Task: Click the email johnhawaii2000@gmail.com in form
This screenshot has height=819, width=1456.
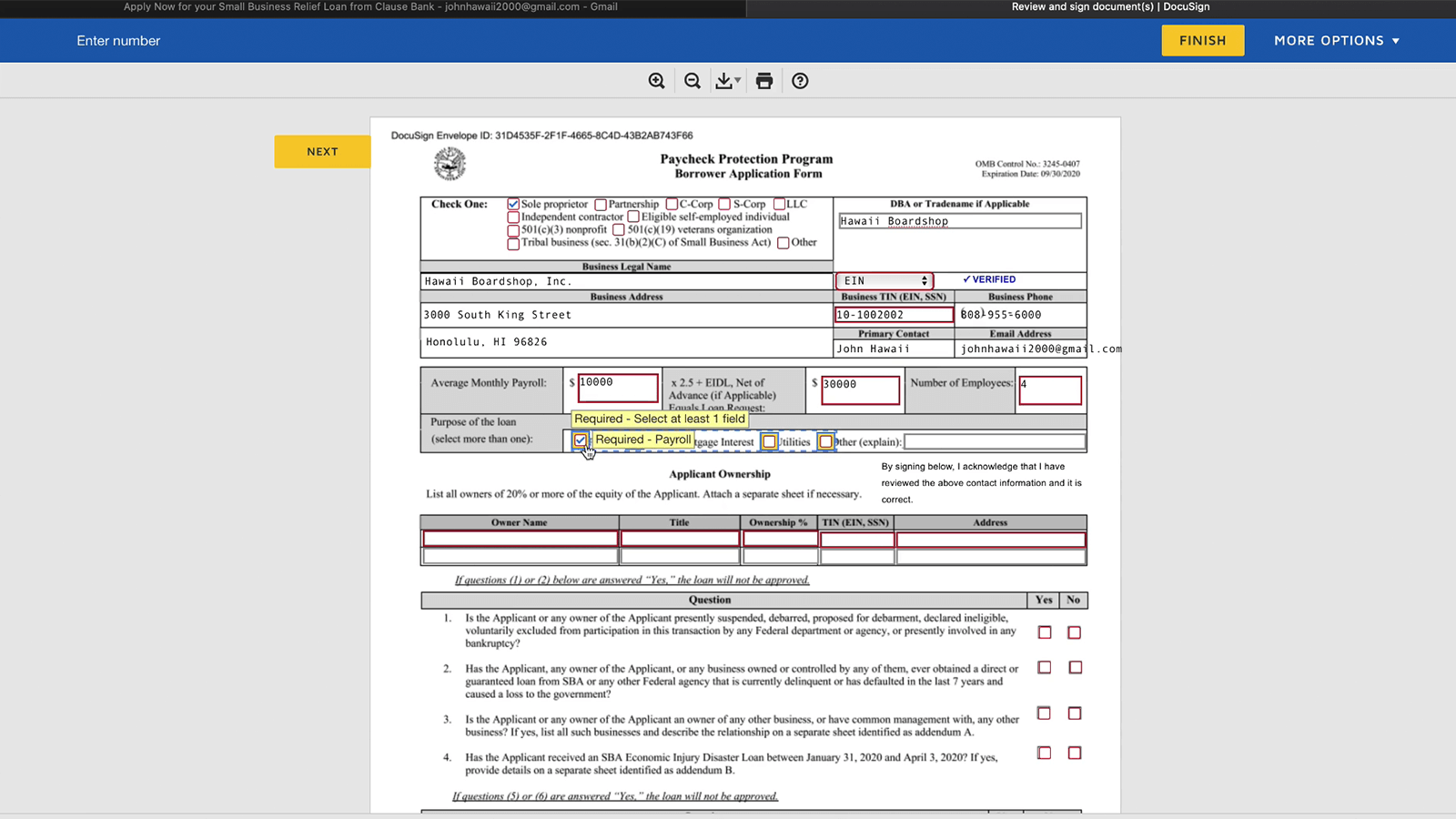Action: [x=1041, y=349]
